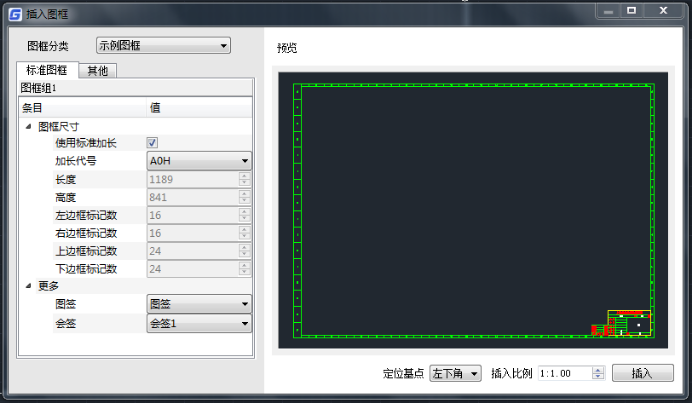Open the 定位基点 dropdown
The image size is (693, 404).
click(x=456, y=373)
